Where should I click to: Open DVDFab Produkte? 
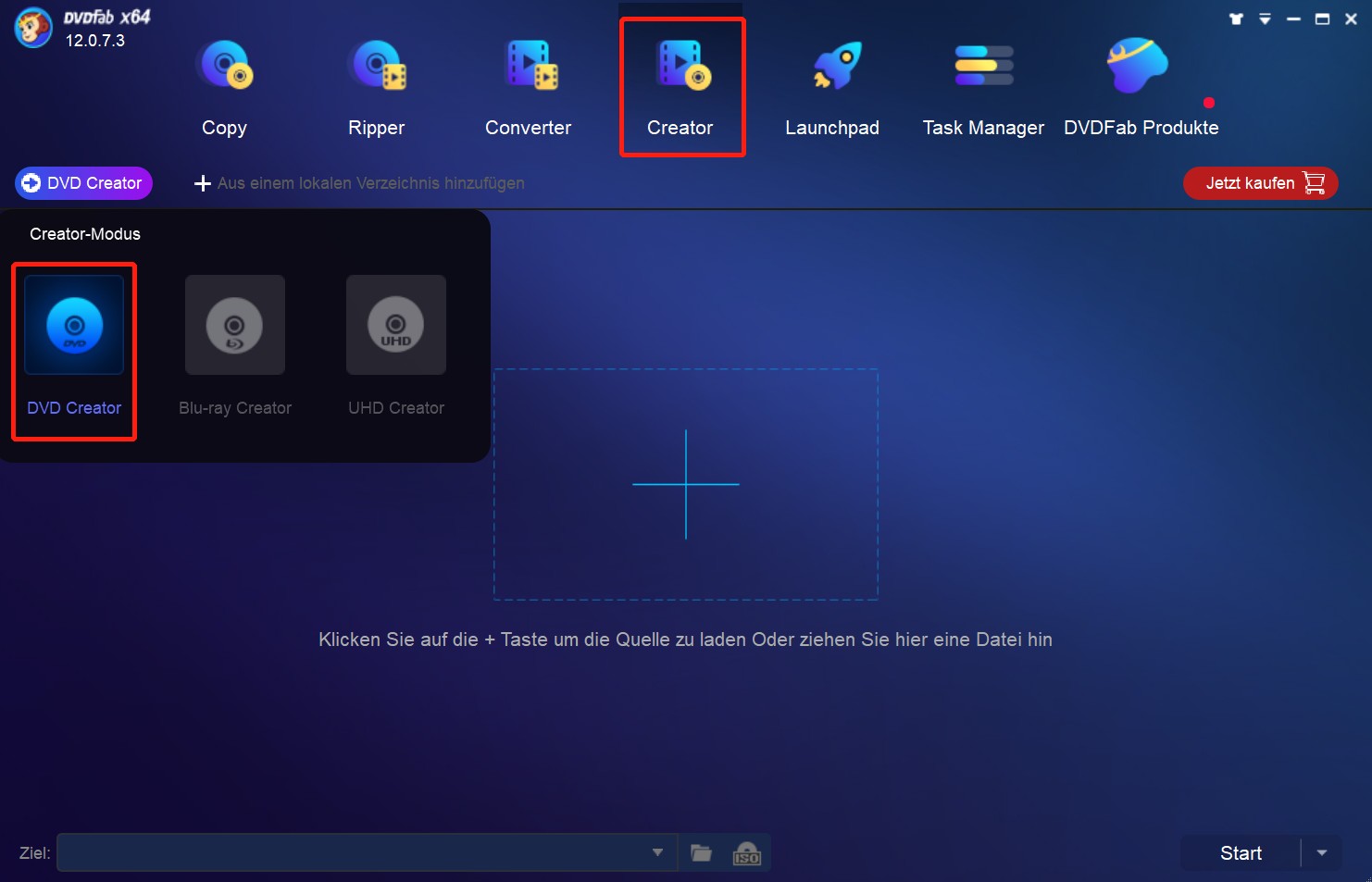tap(1141, 88)
